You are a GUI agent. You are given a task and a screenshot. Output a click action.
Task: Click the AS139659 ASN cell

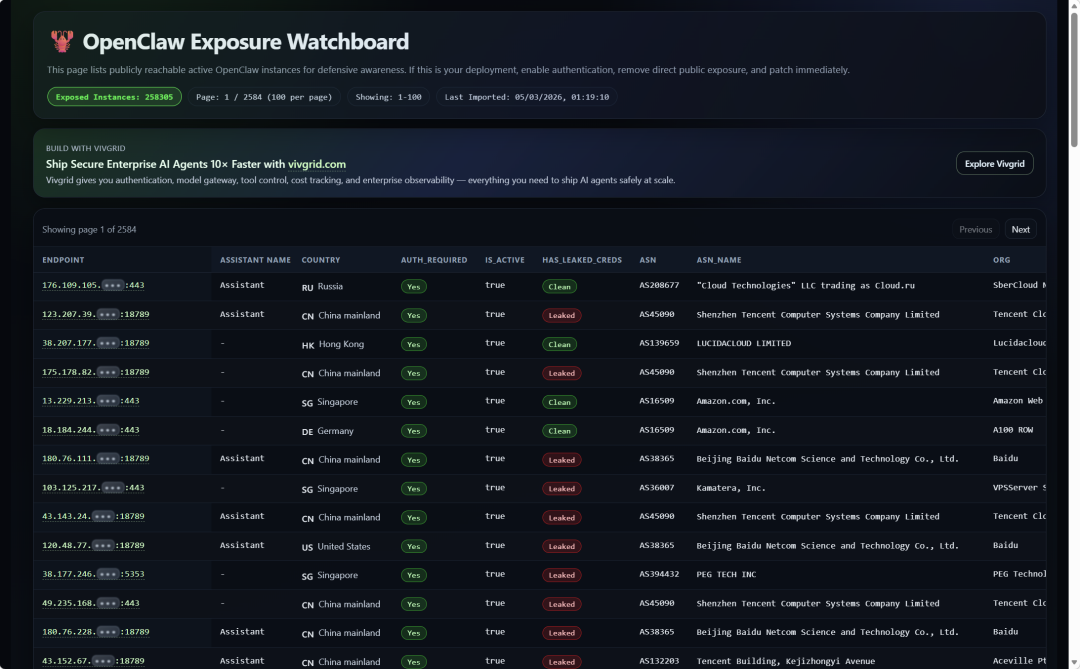[x=659, y=343]
